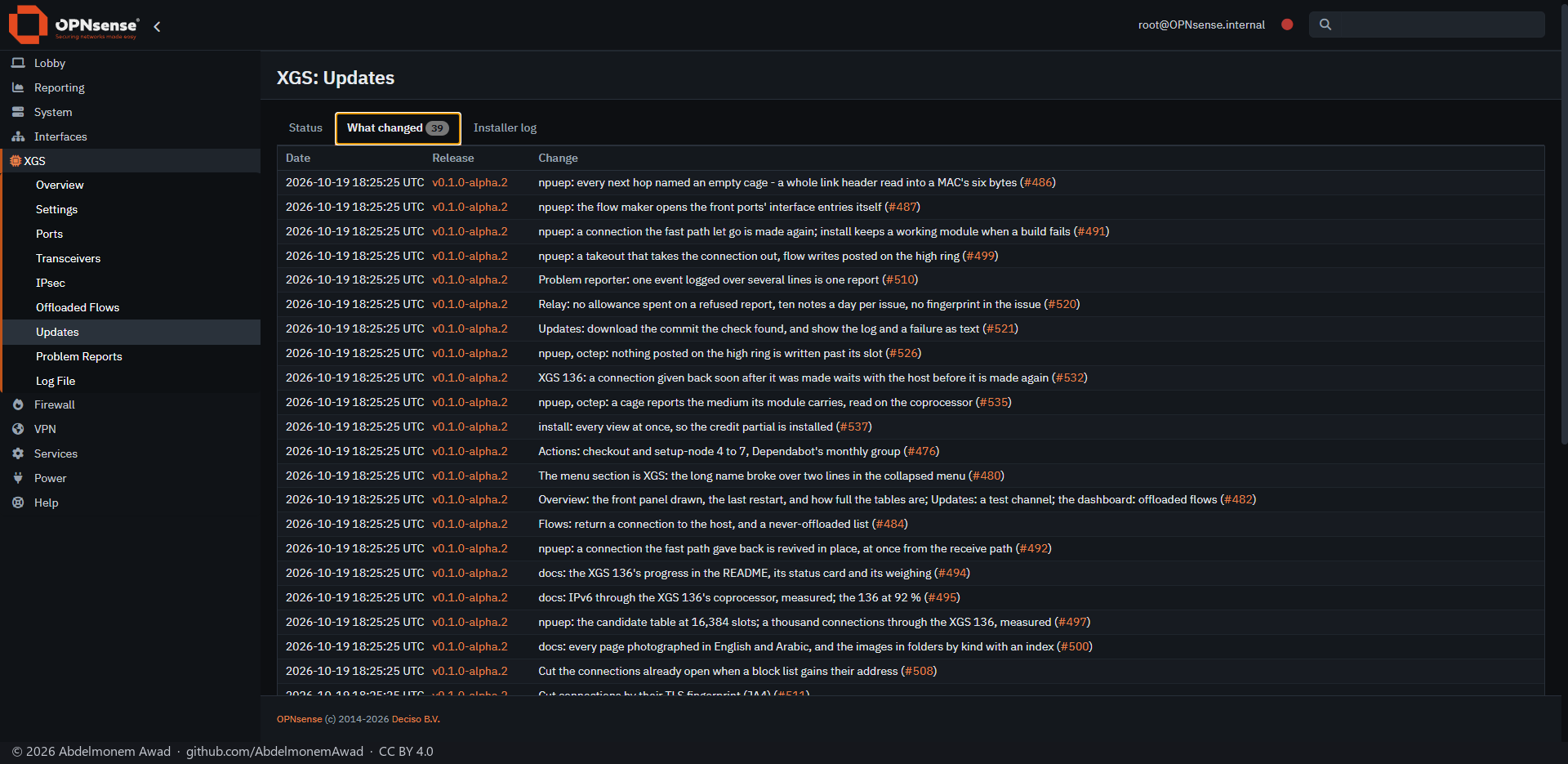1568x764 pixels.
Task: Click the Firewall flame icon
Action: pyautogui.click(x=18, y=404)
